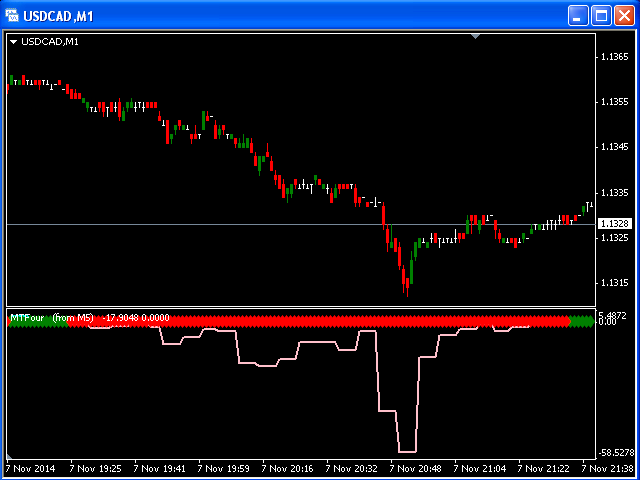Click the green segment at the indicator bar's right end

pyautogui.click(x=582, y=321)
